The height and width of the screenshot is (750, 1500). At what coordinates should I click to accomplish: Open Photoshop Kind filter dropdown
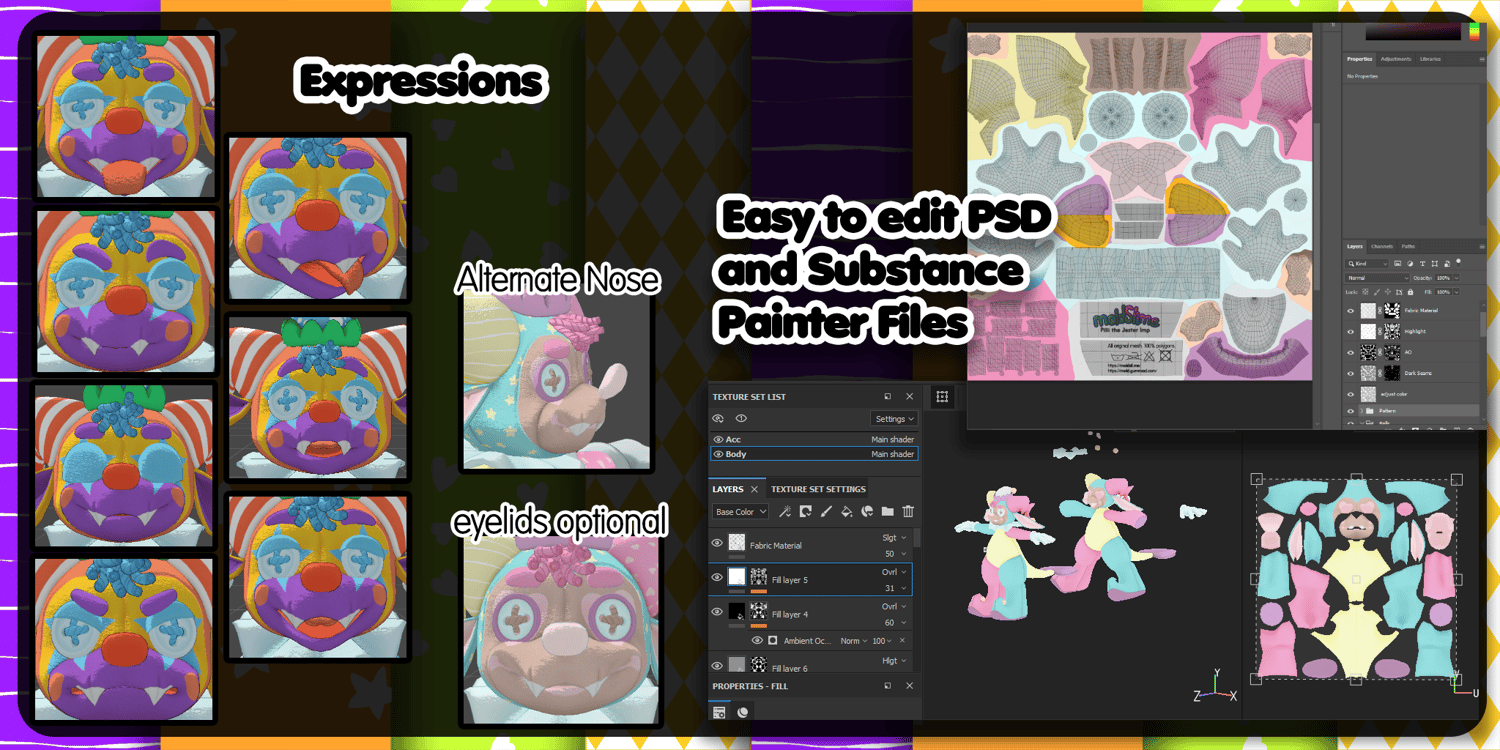click(1365, 264)
